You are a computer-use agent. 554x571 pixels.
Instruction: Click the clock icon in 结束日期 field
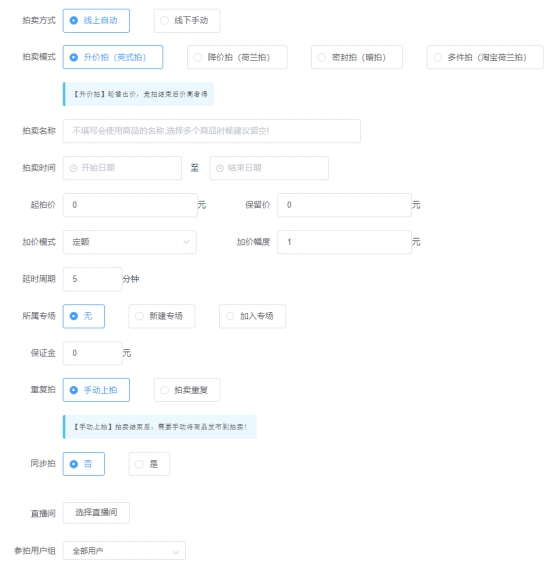pyautogui.click(x=220, y=168)
